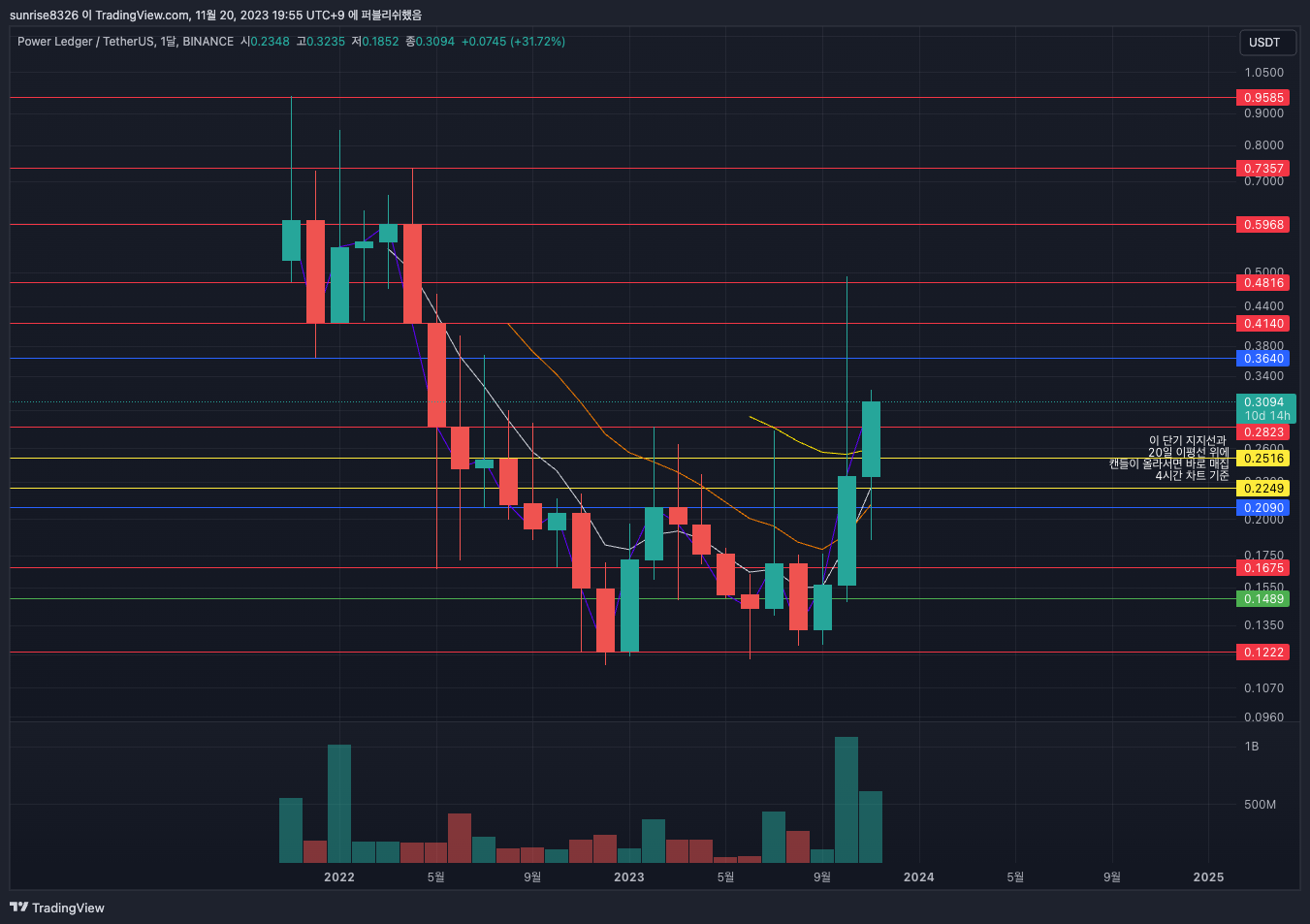
Task: Click the 0.9000 price scale tick
Action: tap(1263, 113)
